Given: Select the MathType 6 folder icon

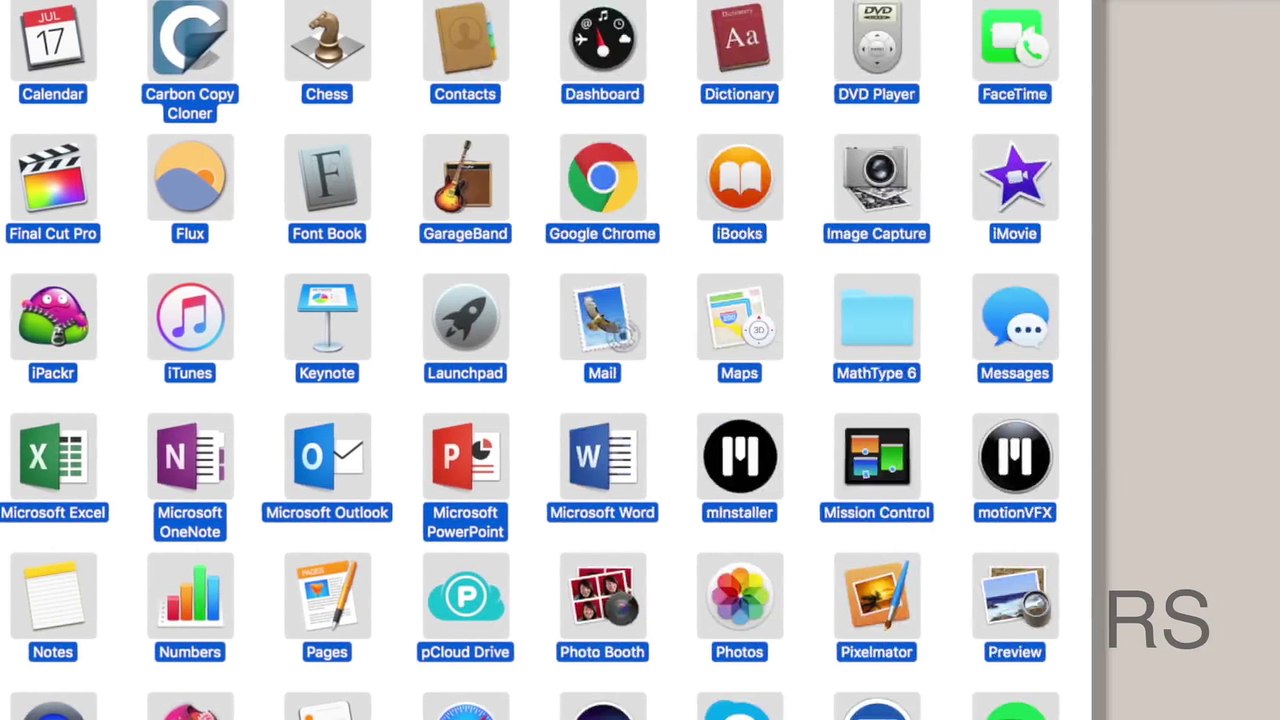Looking at the screenshot, I should tap(876, 316).
